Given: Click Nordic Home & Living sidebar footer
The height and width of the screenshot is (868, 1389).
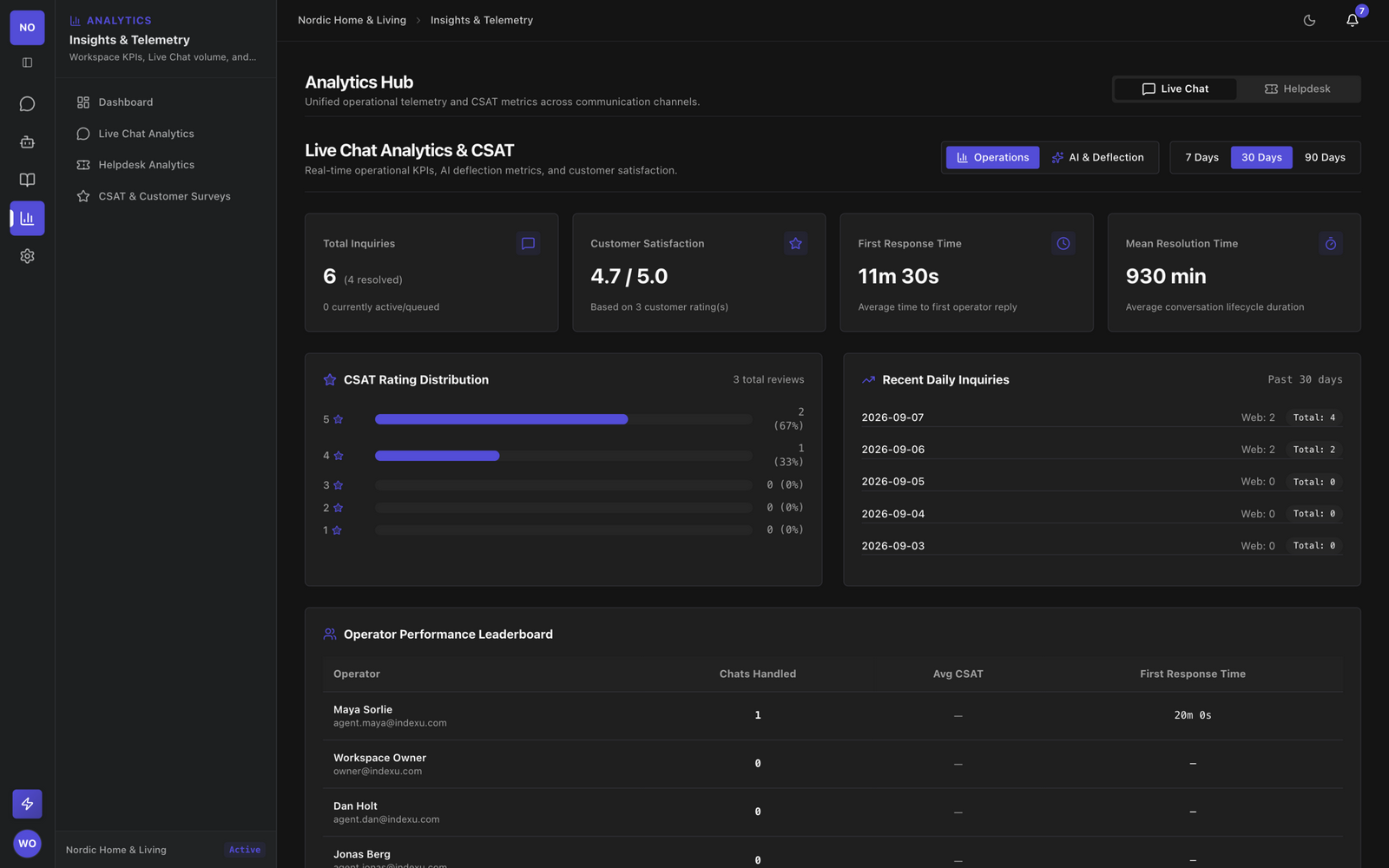Looking at the screenshot, I should [116, 850].
